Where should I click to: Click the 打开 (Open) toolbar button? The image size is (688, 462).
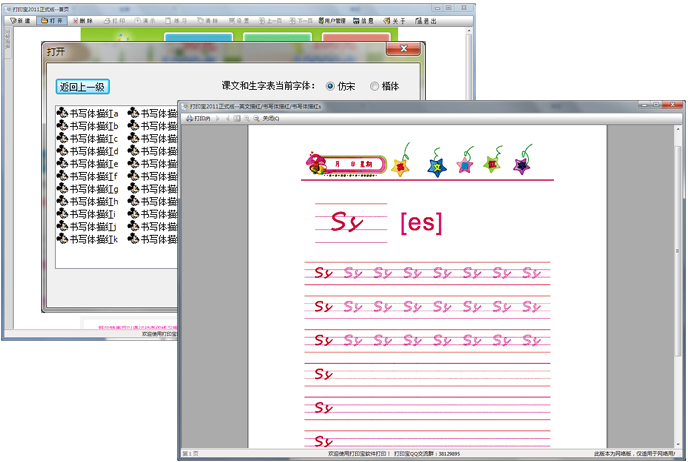point(54,20)
